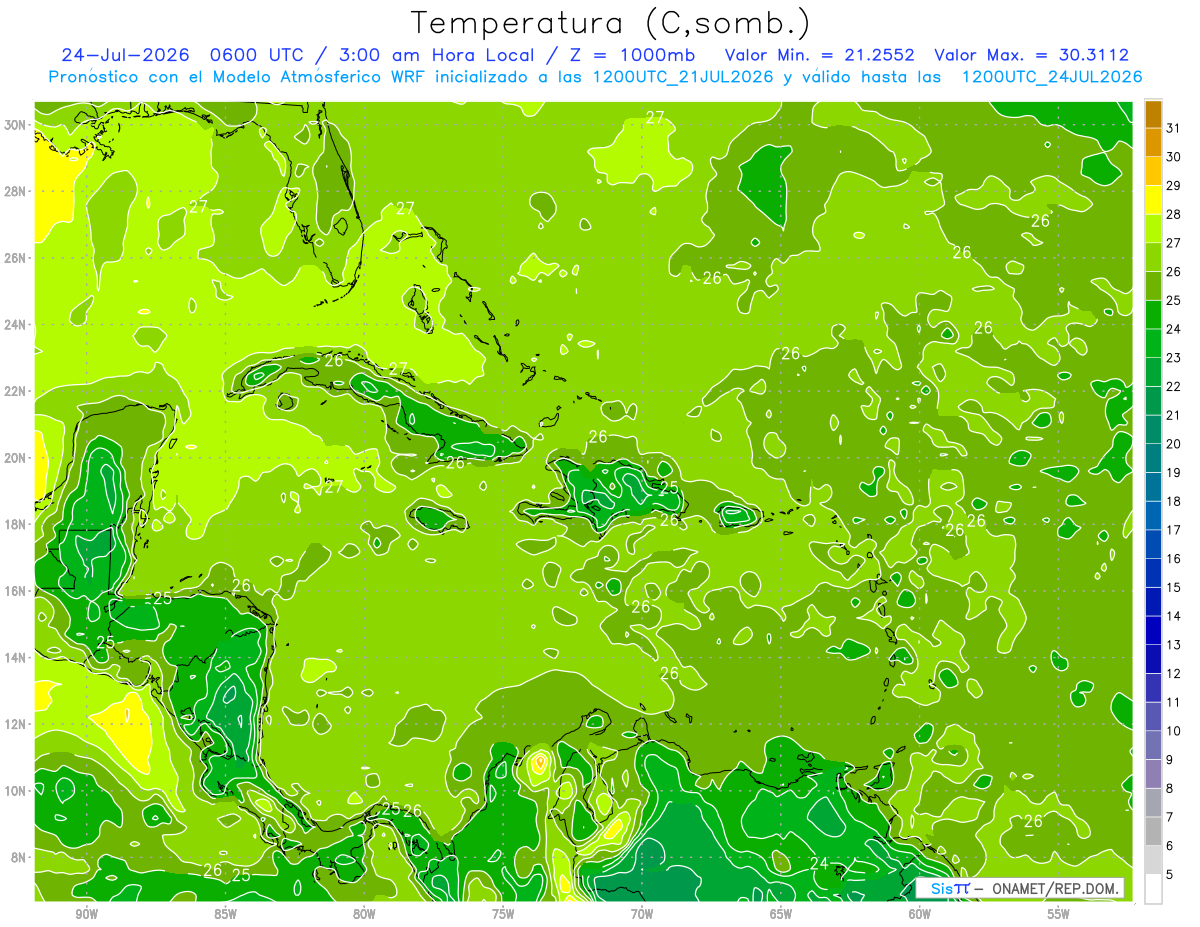Image resolution: width=1200 pixels, height=927 pixels.
Task: Click the '24N' latitude axis label
Action: click(17, 324)
